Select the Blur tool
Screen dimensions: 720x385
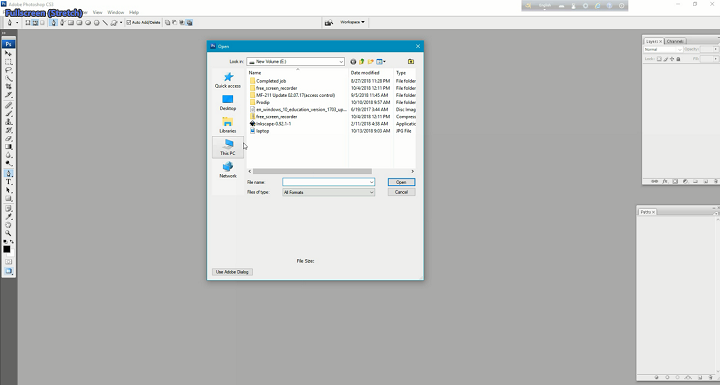point(8,155)
